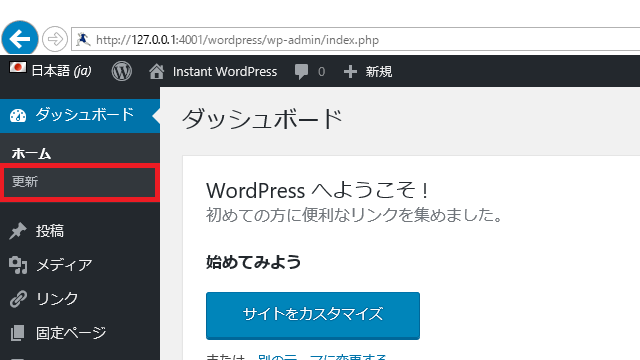640x360 pixels.
Task: Click the browser forward arrow button
Action: pyautogui.click(x=55, y=39)
